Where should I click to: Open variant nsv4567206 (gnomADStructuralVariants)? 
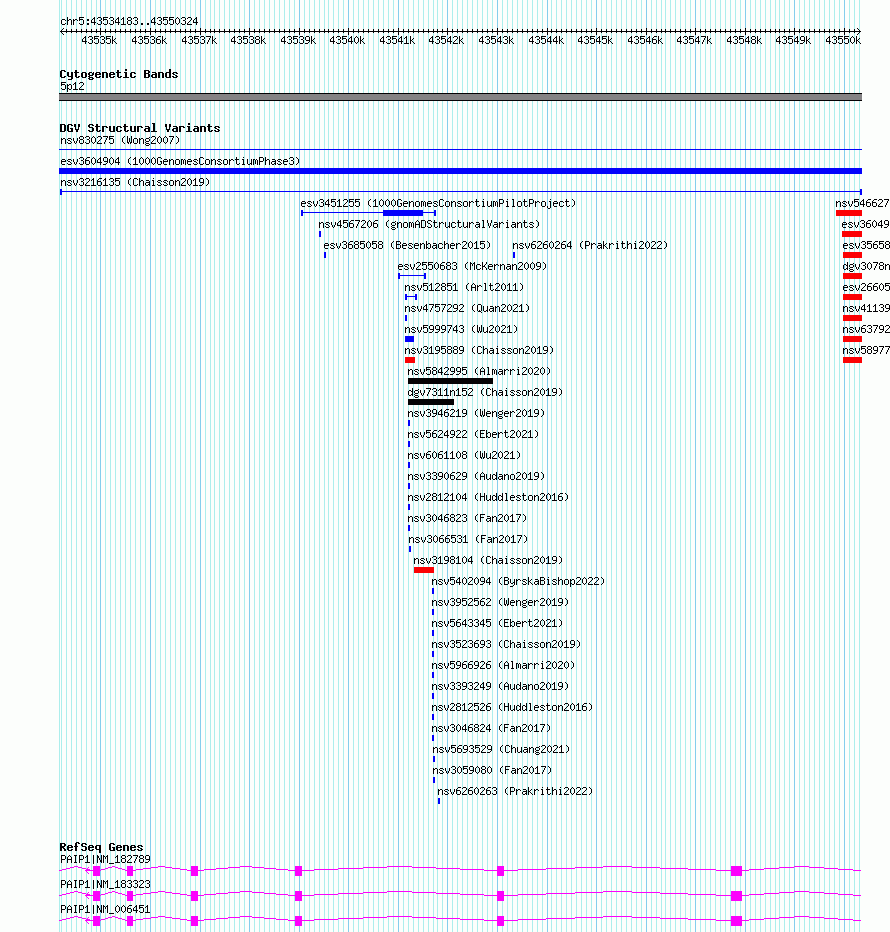coord(429,225)
